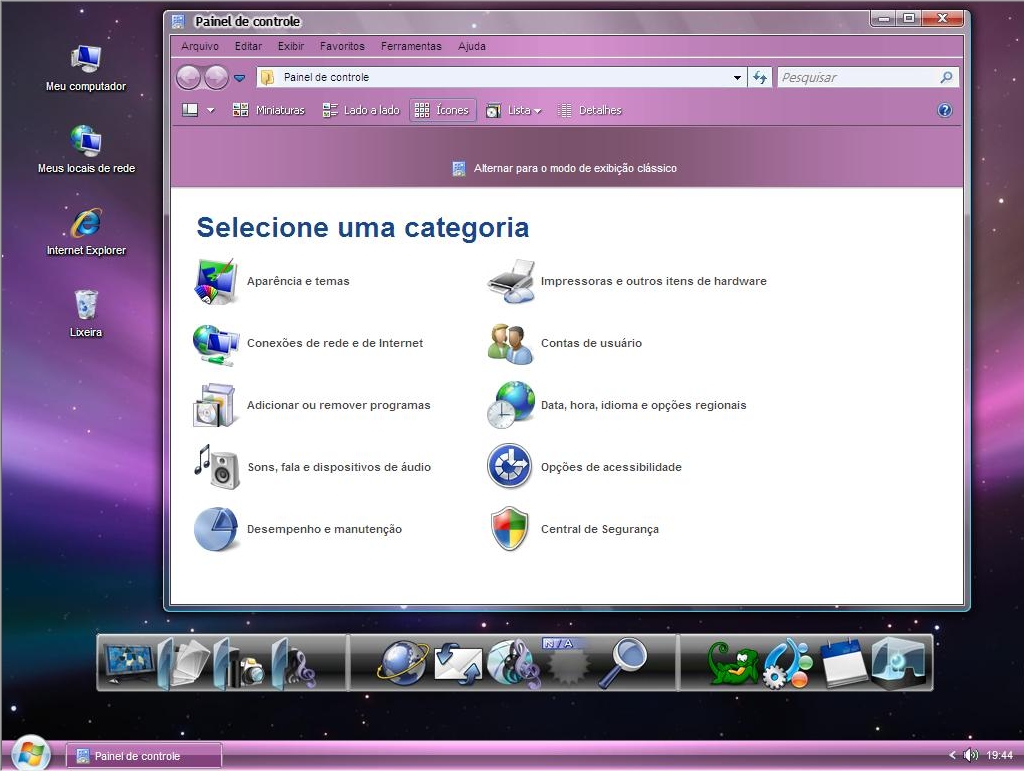Click Alternar para o modo de exibição clássico
Screen dimensions: 1024x771
click(x=574, y=168)
